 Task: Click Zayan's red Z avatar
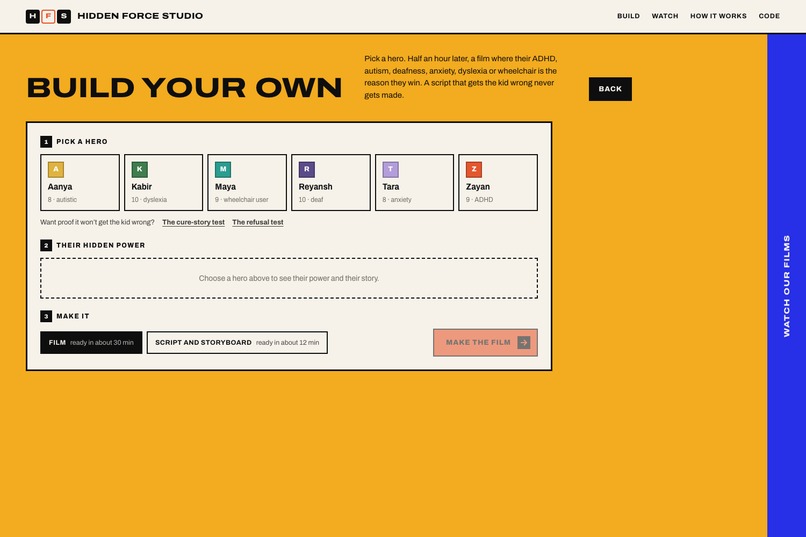point(474,169)
